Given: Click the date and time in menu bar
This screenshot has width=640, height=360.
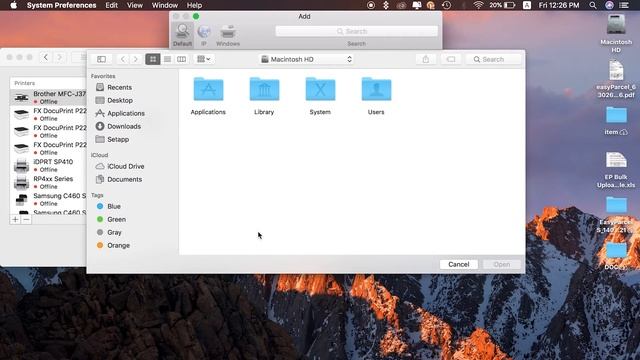Looking at the screenshot, I should click(559, 5).
